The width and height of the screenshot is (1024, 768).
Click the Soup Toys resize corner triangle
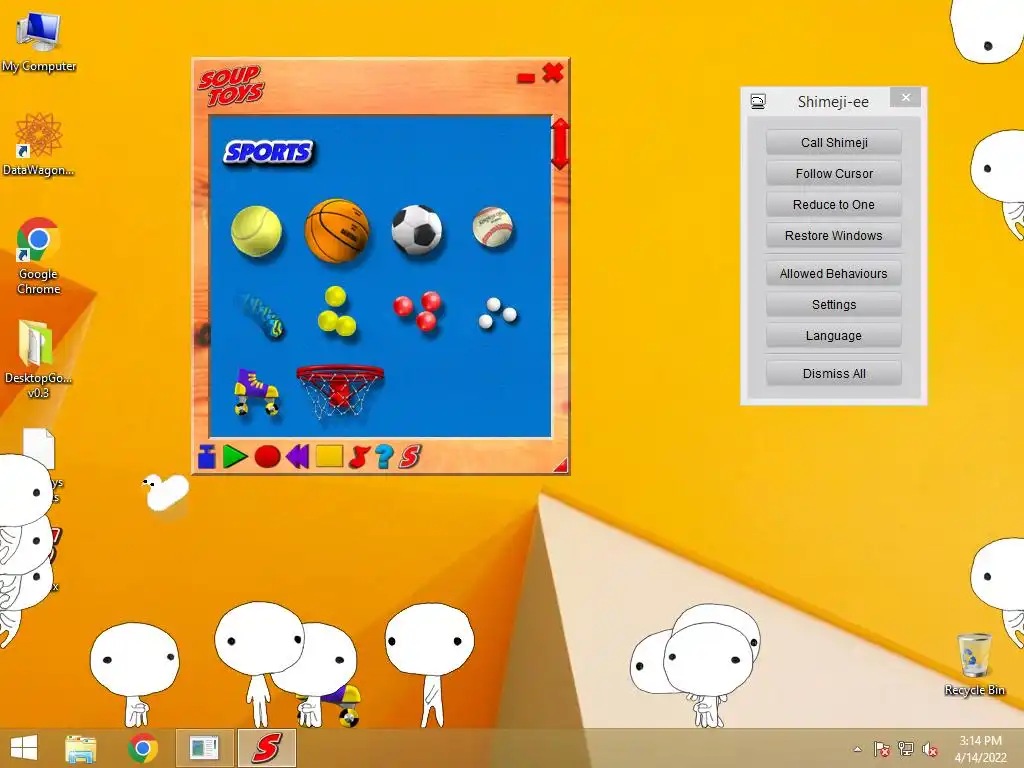(x=561, y=465)
